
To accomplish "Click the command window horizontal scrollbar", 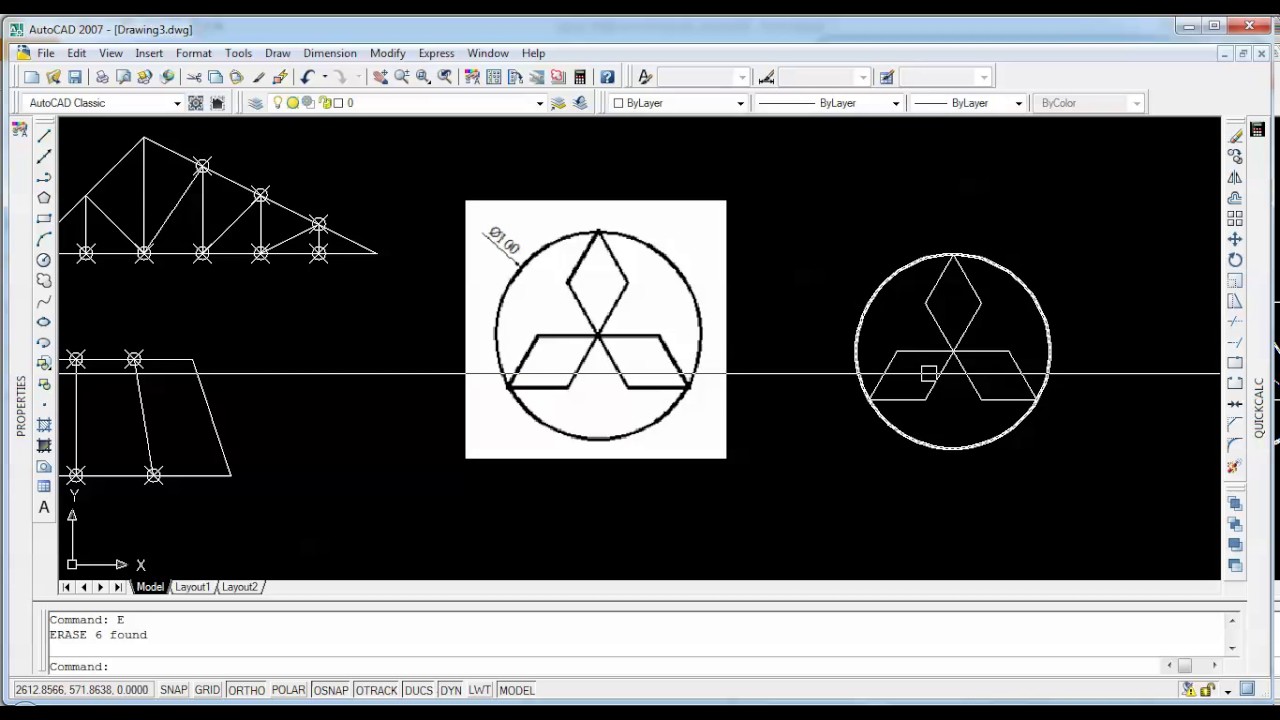I will click(x=1192, y=666).
